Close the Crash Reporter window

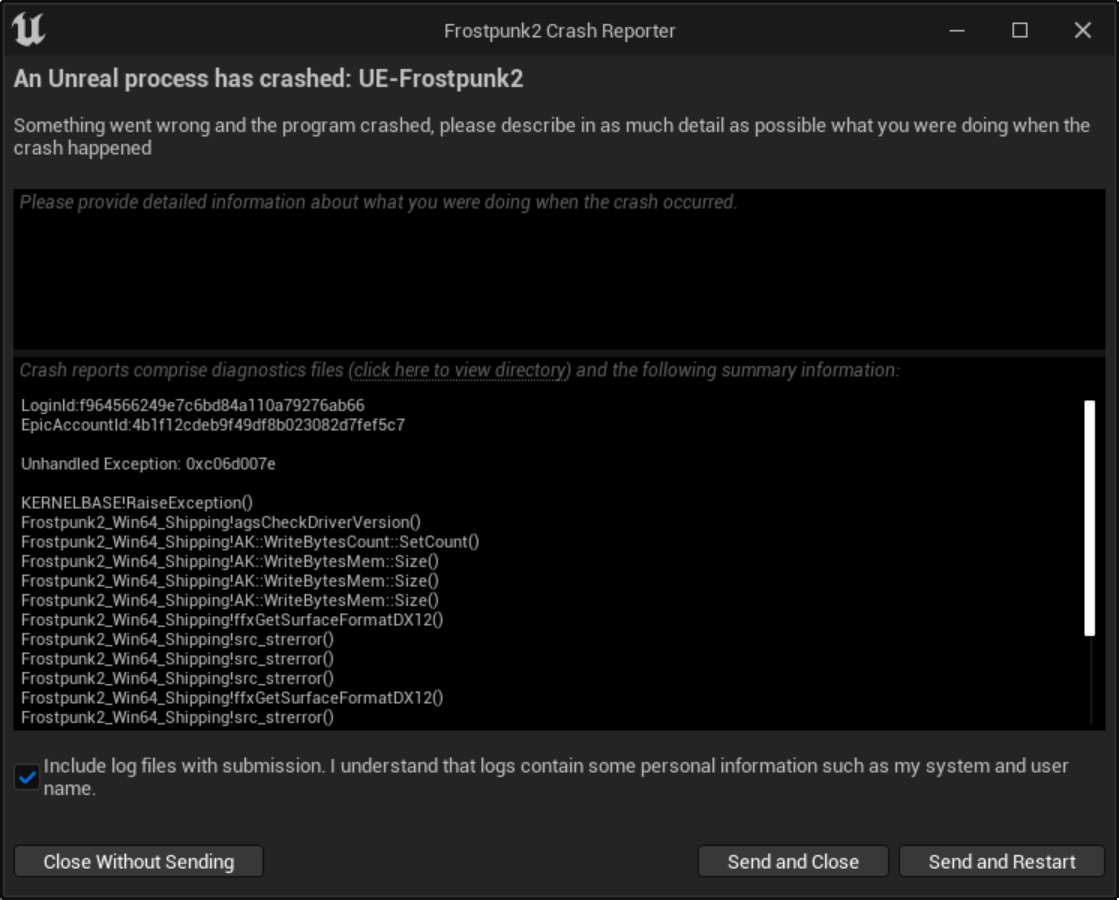1082,31
